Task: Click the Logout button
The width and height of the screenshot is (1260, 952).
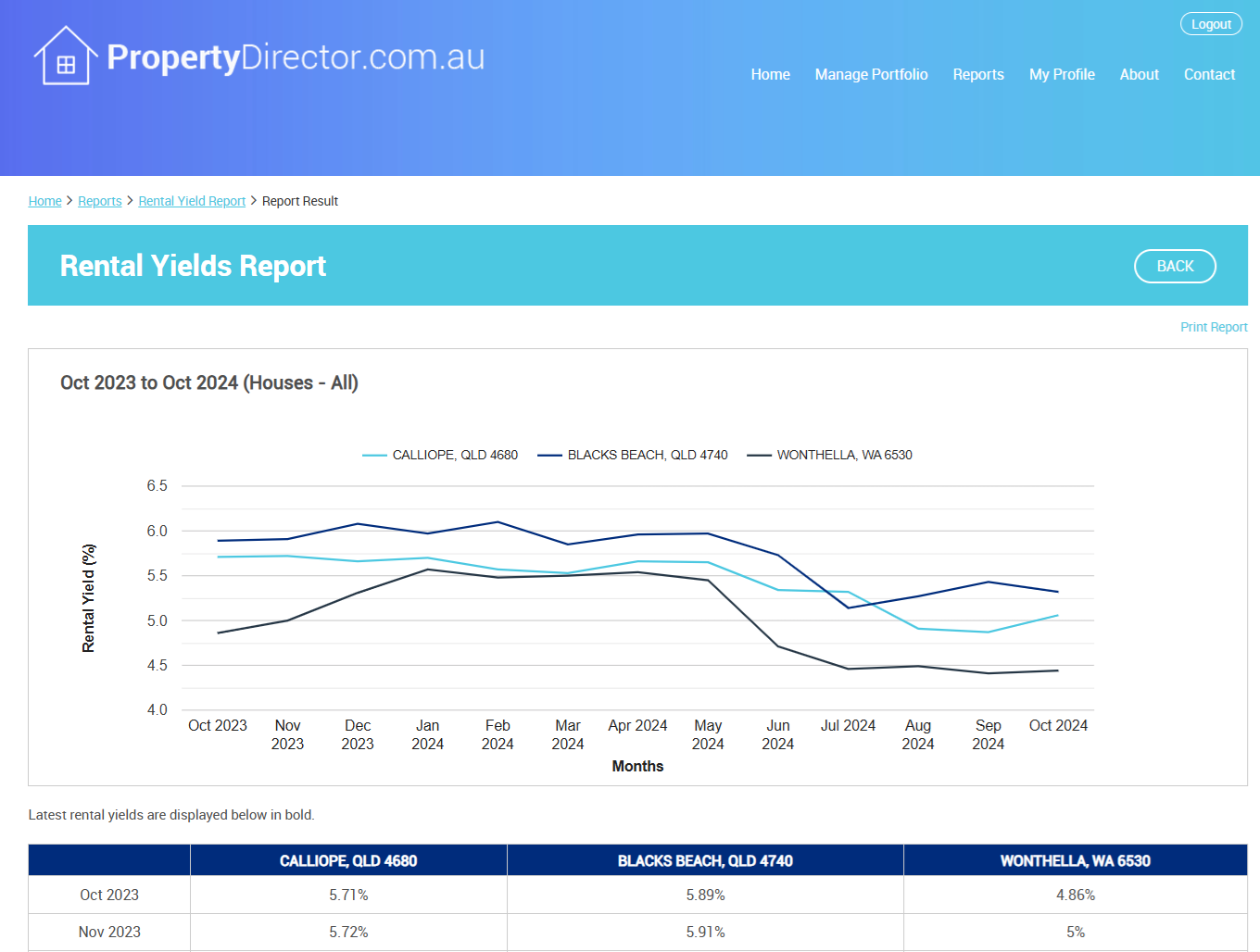Action: [1211, 24]
